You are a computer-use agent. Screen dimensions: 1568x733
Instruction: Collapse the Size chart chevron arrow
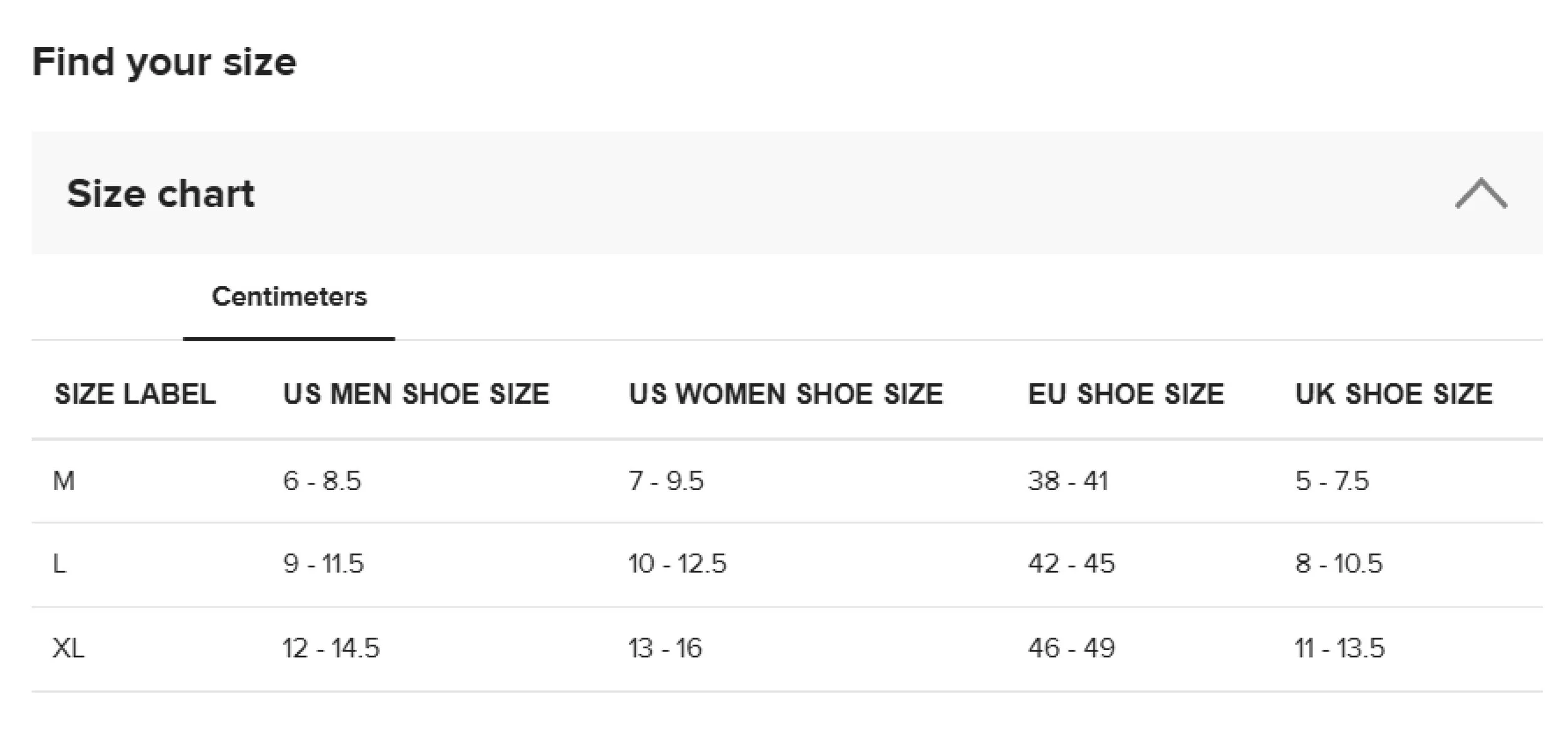(1481, 193)
